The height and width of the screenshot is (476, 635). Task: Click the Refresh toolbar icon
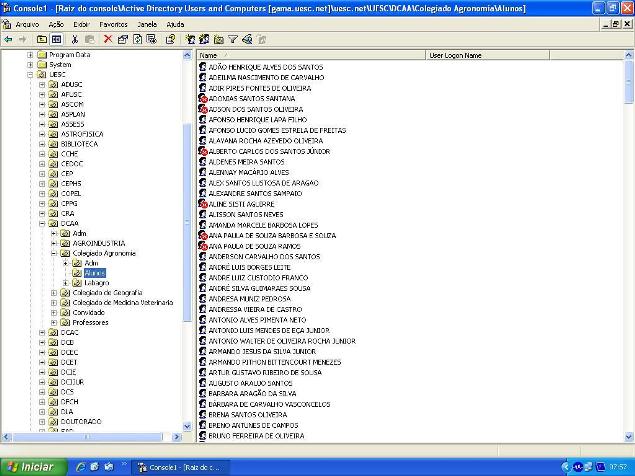tap(139, 39)
